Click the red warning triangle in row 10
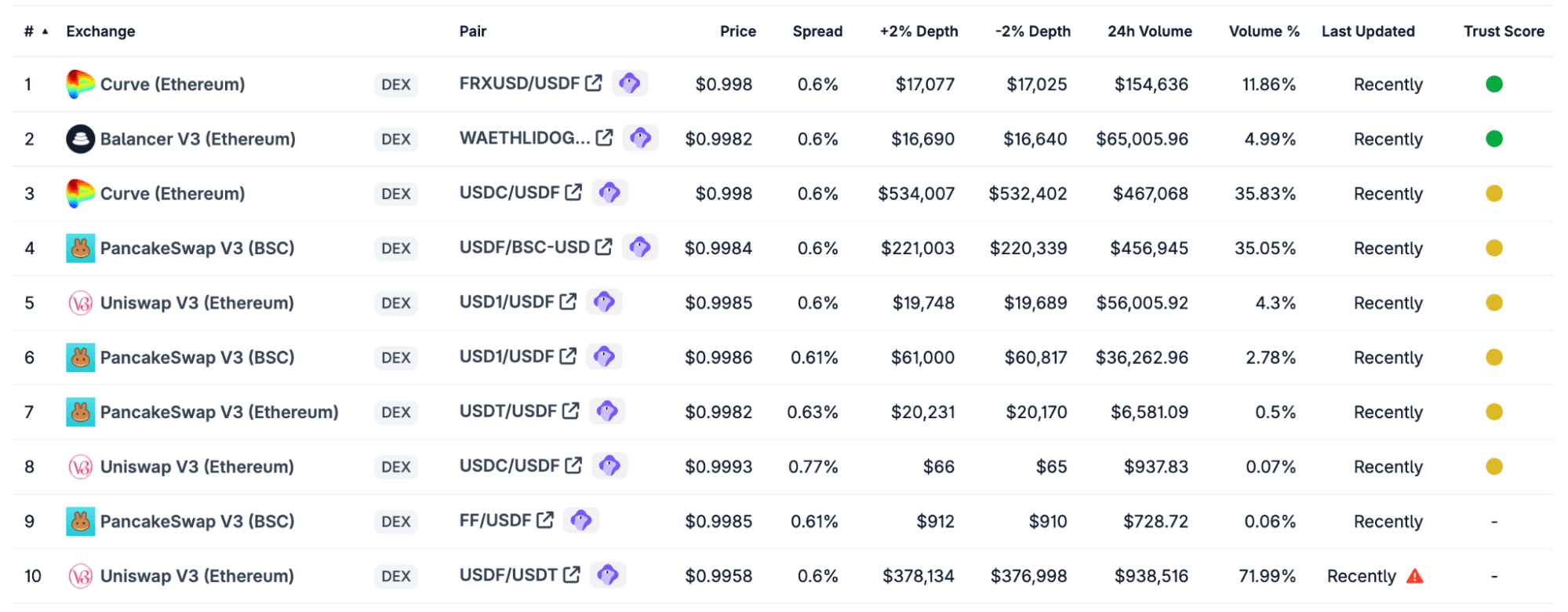 point(1414,577)
